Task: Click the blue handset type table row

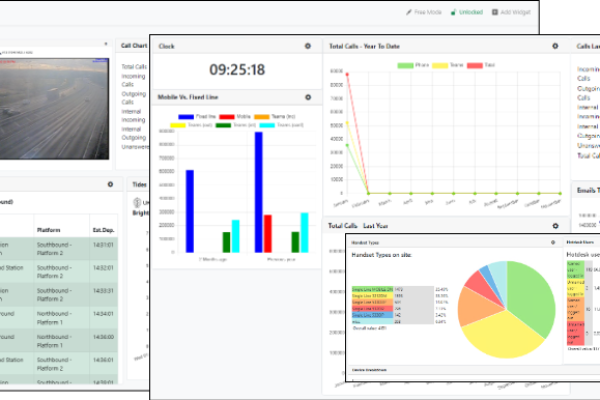Action: 399,315
